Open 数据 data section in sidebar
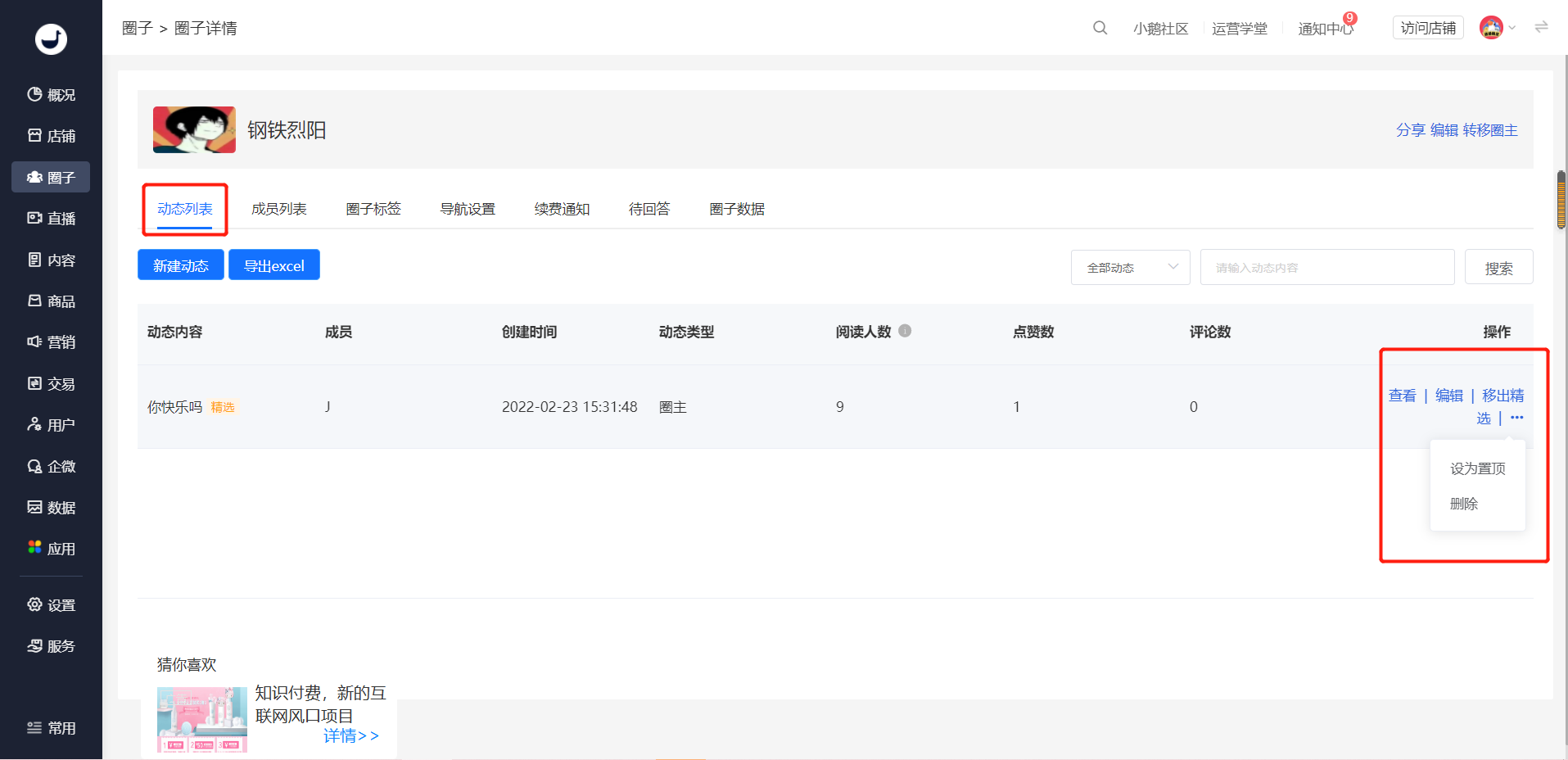The width and height of the screenshot is (1568, 760). 51,508
